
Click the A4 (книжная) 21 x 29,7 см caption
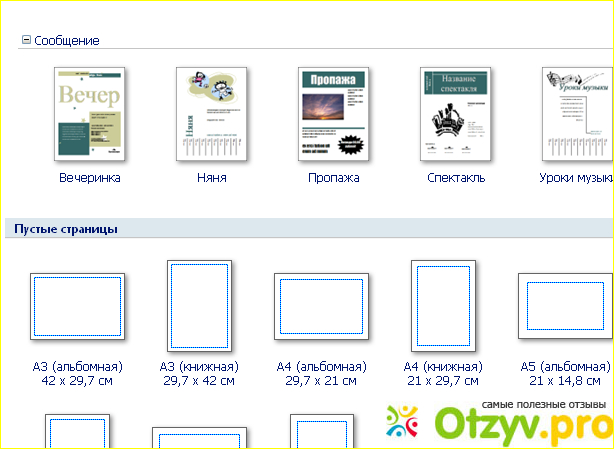coord(443,374)
